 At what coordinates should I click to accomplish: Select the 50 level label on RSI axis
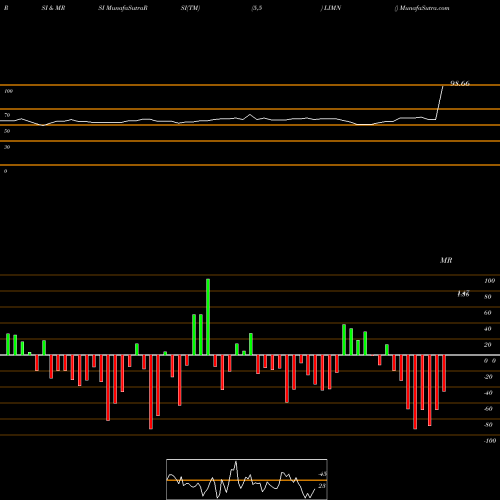7,131
